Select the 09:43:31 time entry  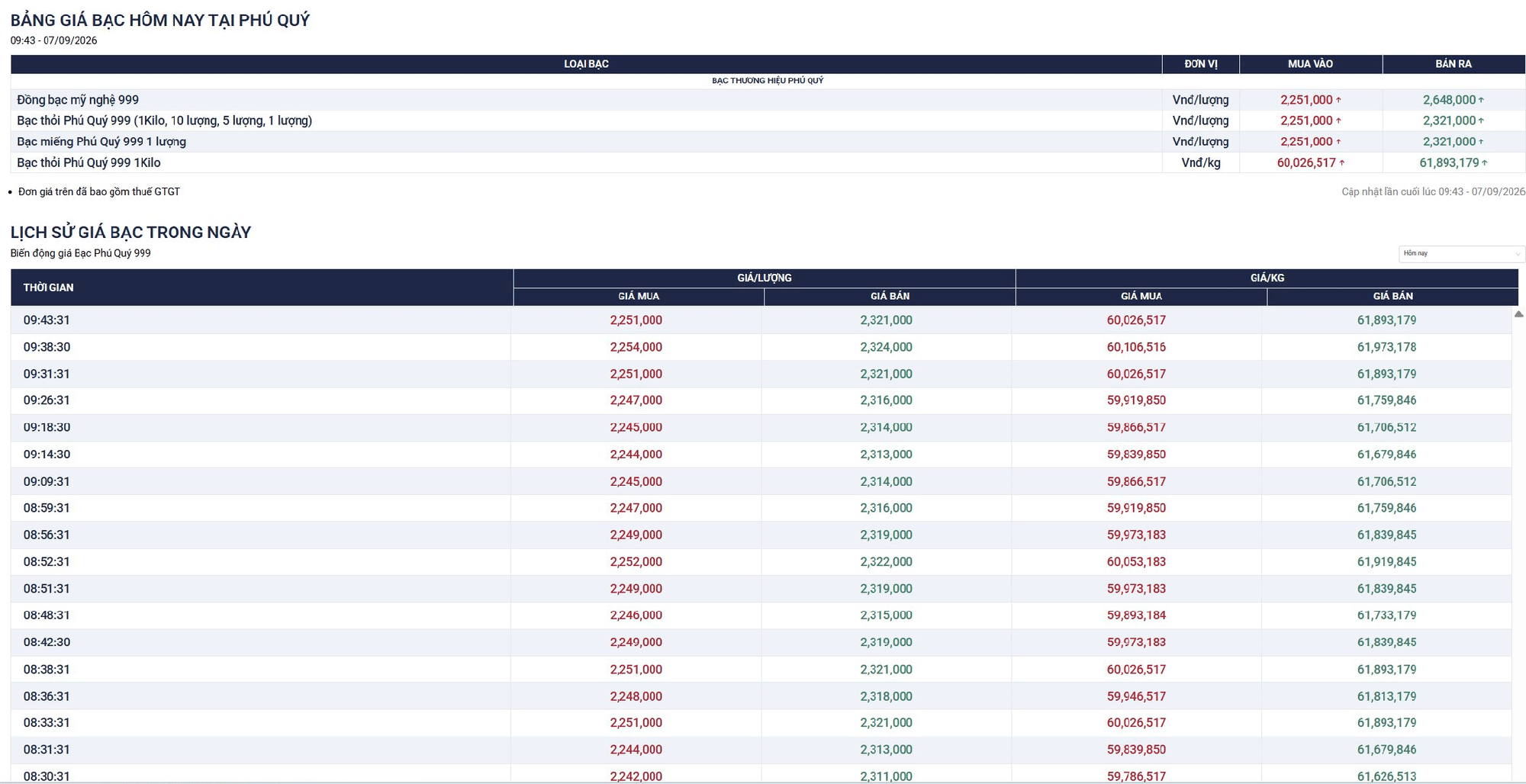[x=47, y=320]
